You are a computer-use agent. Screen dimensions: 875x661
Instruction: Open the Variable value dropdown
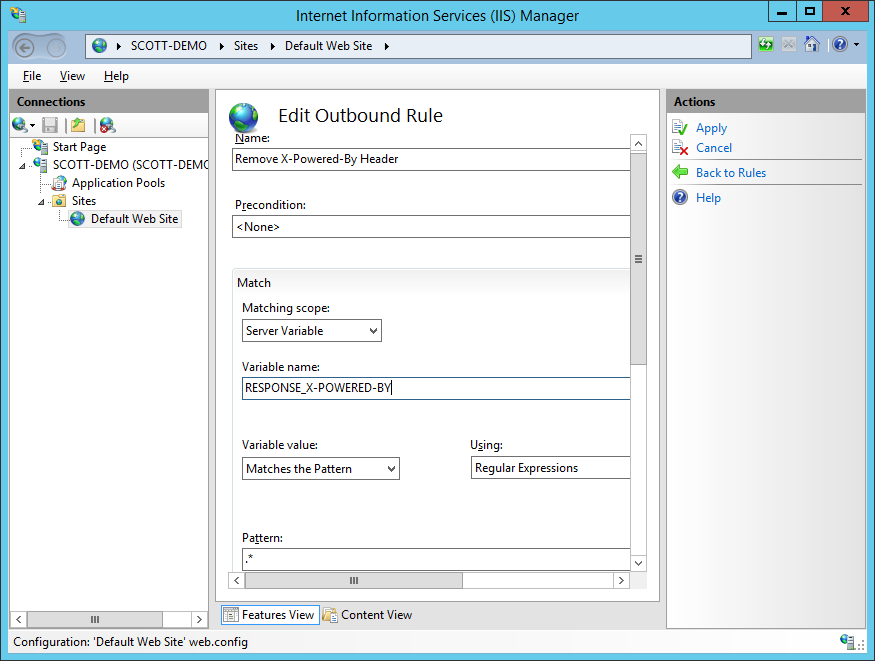[320, 469]
